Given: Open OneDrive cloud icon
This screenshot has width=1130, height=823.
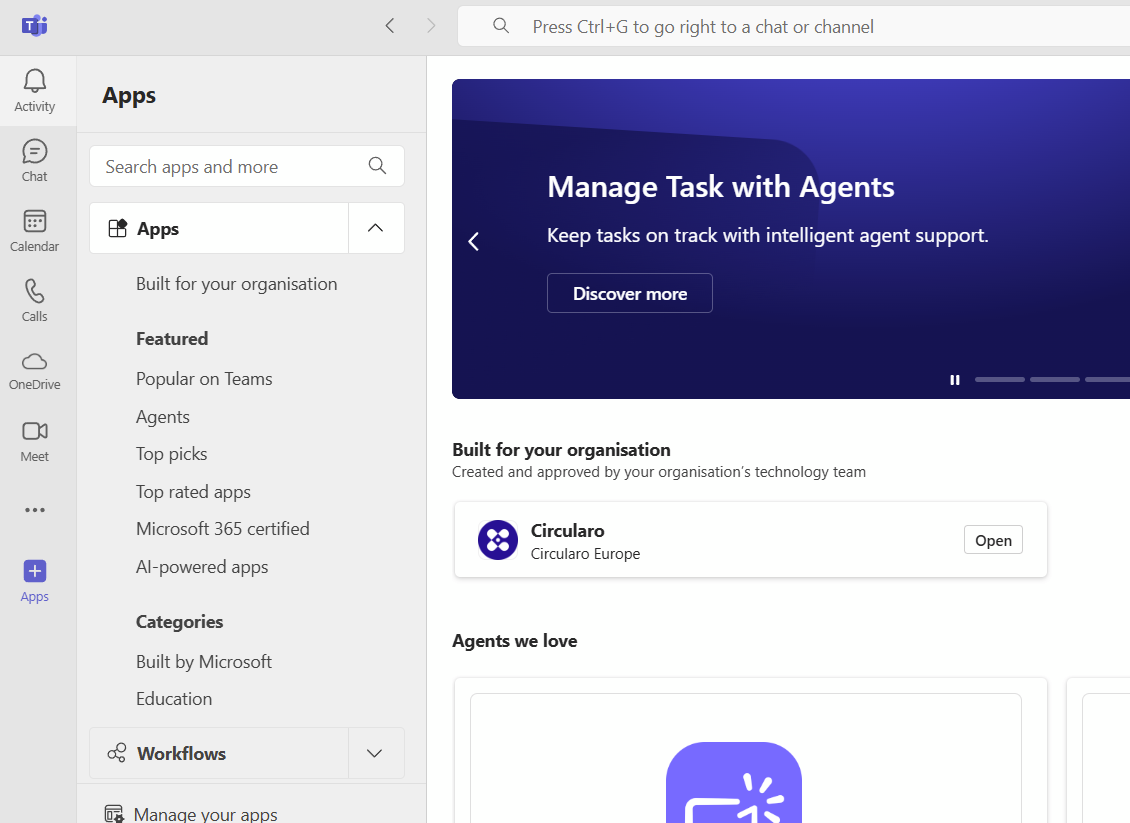Looking at the screenshot, I should point(35,362).
